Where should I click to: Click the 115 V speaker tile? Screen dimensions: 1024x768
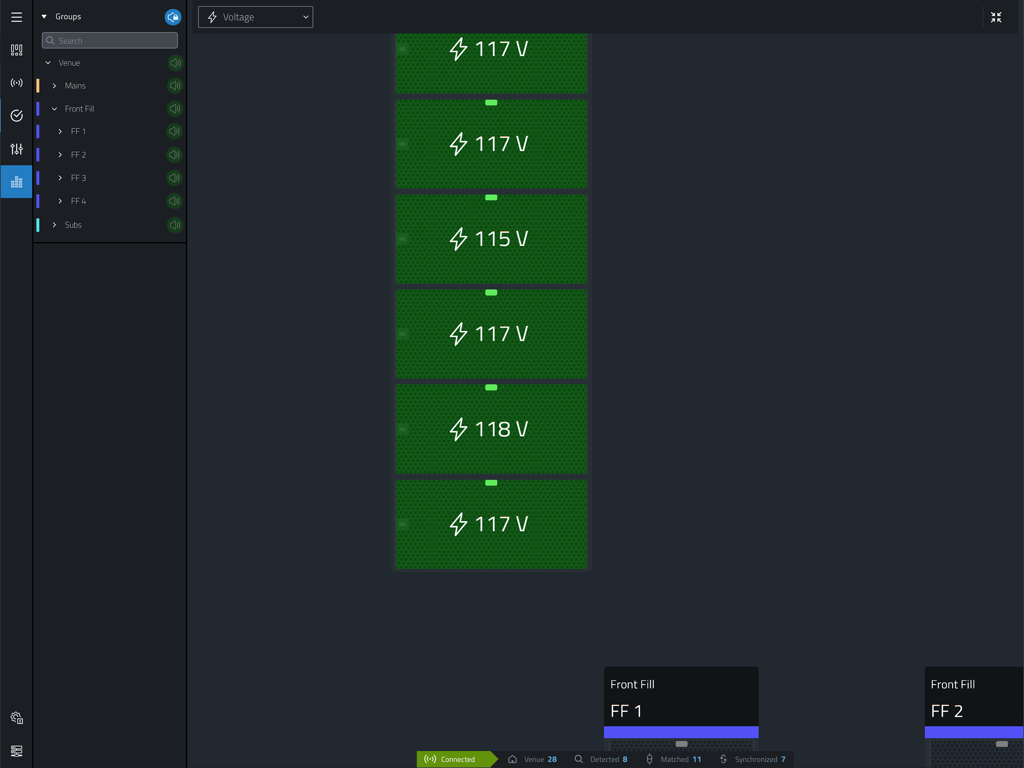[491, 239]
